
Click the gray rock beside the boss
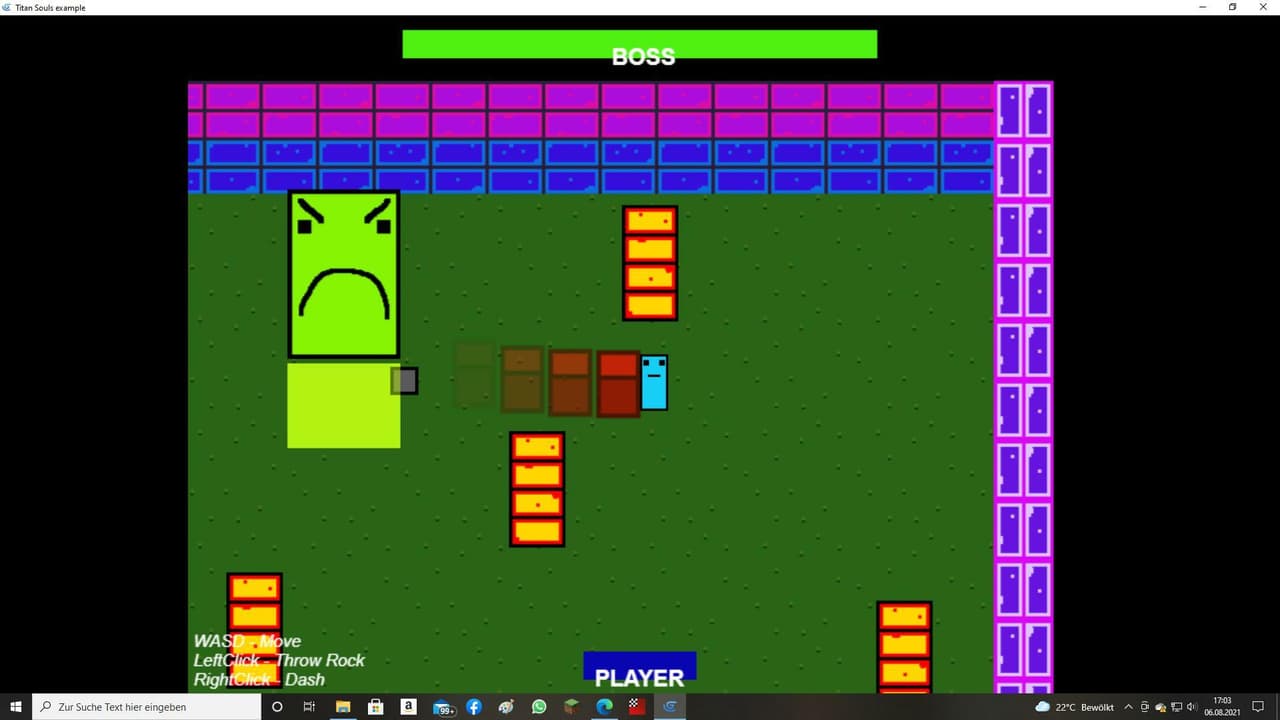(x=404, y=381)
